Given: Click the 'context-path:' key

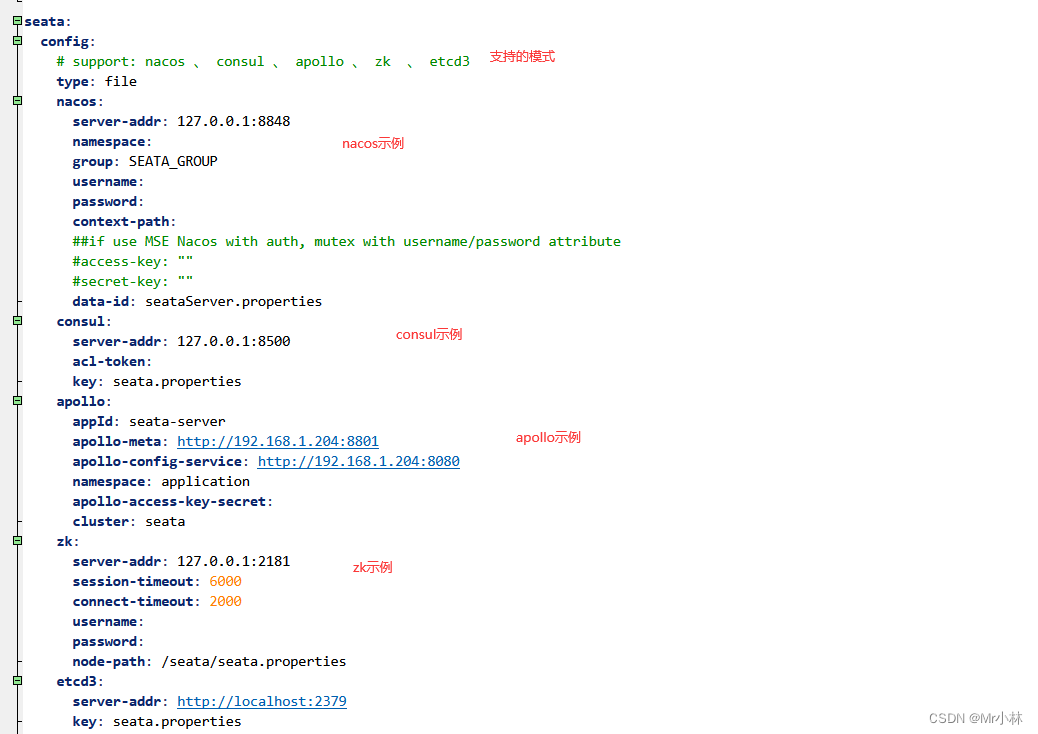Looking at the screenshot, I should 124,222.
